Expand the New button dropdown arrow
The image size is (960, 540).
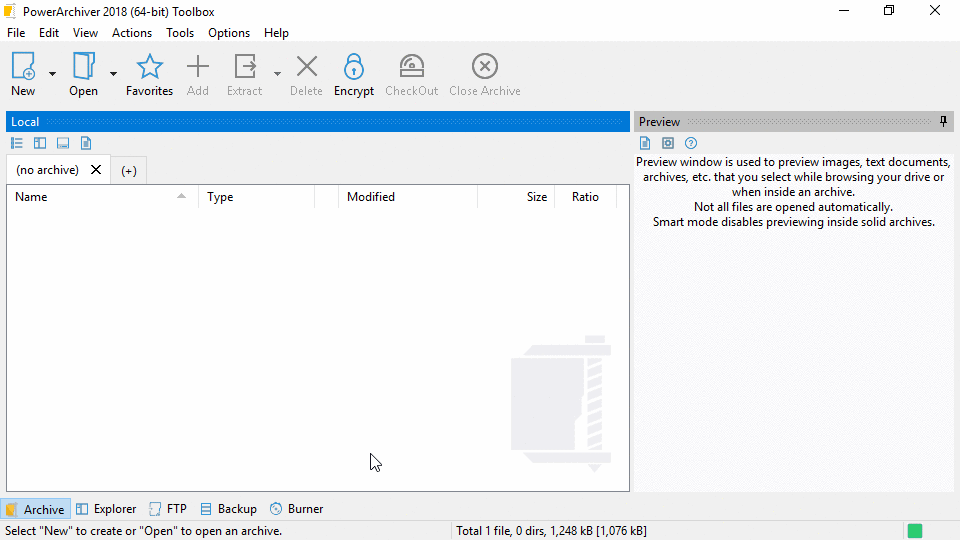click(x=52, y=74)
